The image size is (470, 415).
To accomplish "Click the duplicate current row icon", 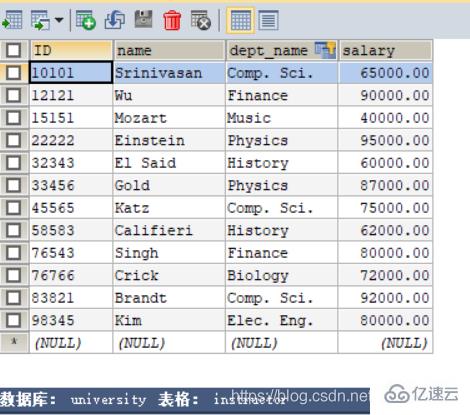I will [x=115, y=20].
